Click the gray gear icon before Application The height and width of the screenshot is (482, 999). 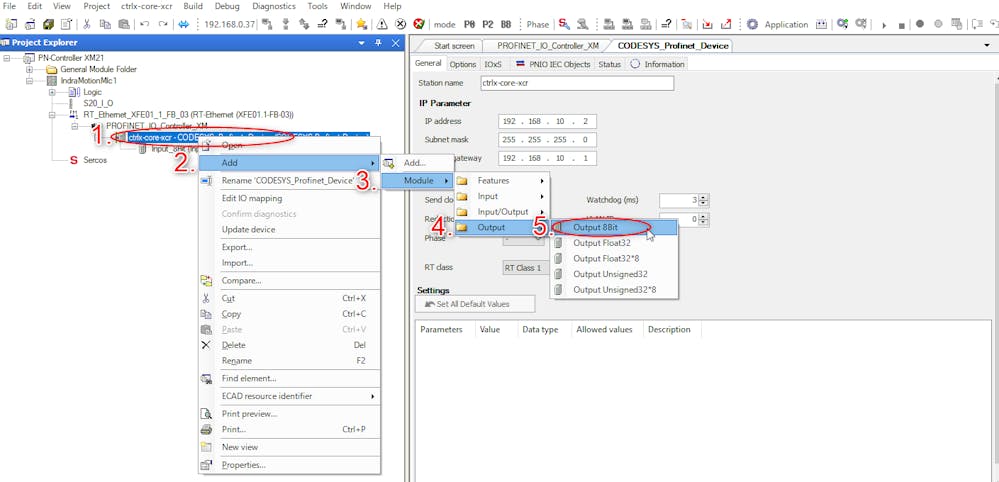pos(752,24)
